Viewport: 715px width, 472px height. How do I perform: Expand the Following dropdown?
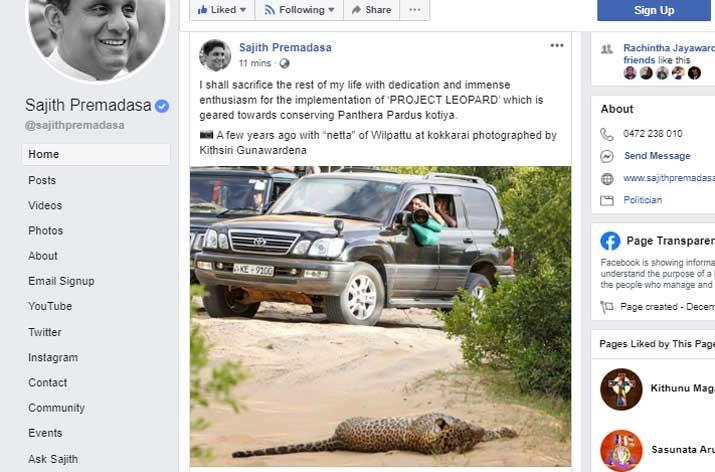click(299, 10)
